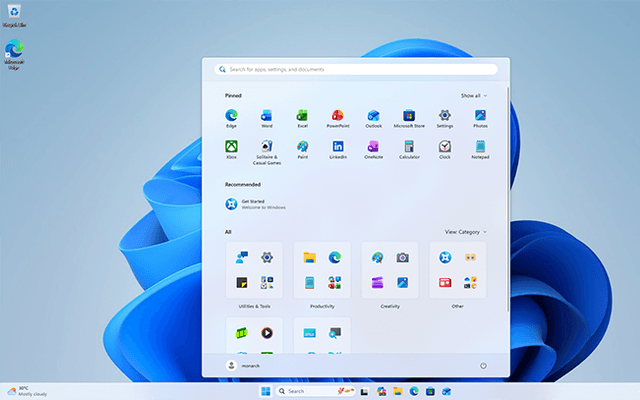Expand the Other folder overflow icon
Viewport: 640px width, 400px height.
click(470, 282)
